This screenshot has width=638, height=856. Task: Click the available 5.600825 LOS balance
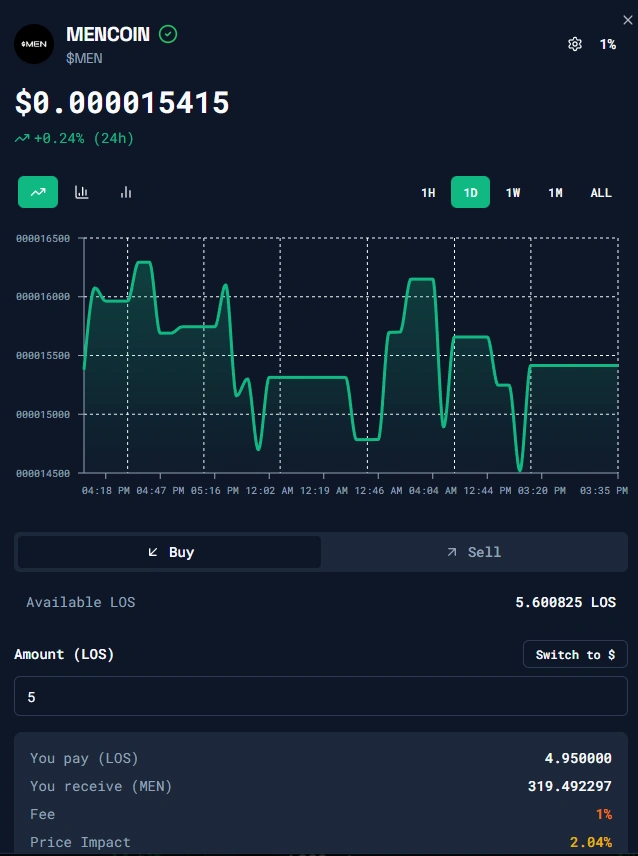pyautogui.click(x=563, y=602)
